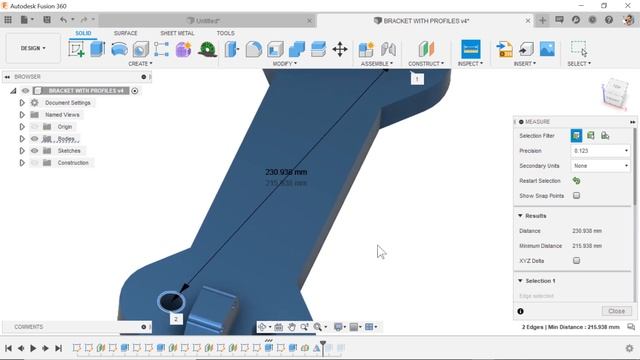The width and height of the screenshot is (640, 360).
Task: Select the Offset Face tool
Action: pyautogui.click(x=318, y=49)
